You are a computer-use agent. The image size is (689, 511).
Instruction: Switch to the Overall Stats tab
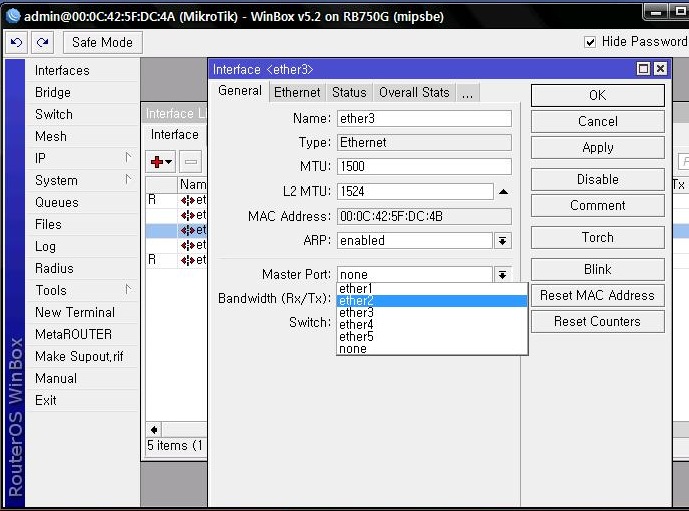(414, 92)
